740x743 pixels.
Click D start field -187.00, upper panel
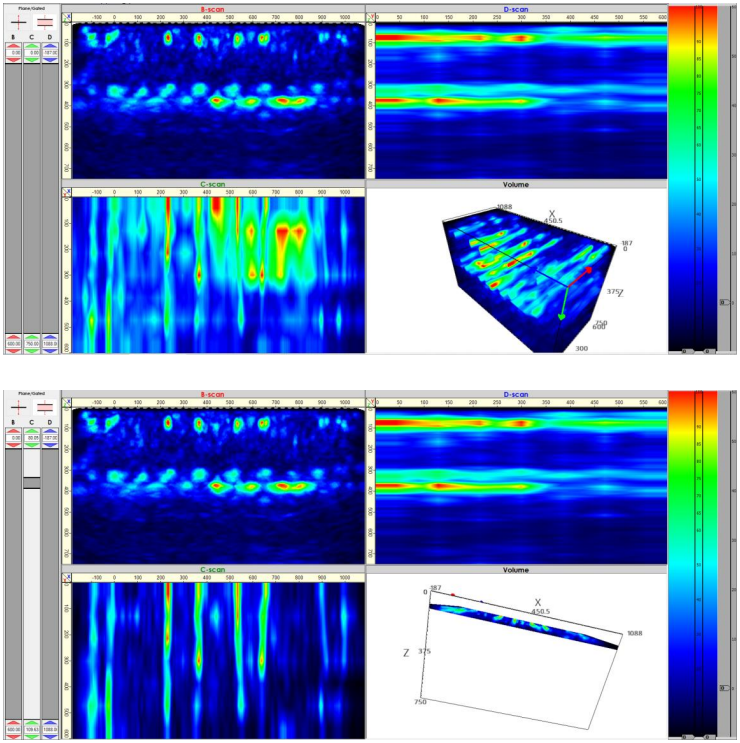pos(50,53)
